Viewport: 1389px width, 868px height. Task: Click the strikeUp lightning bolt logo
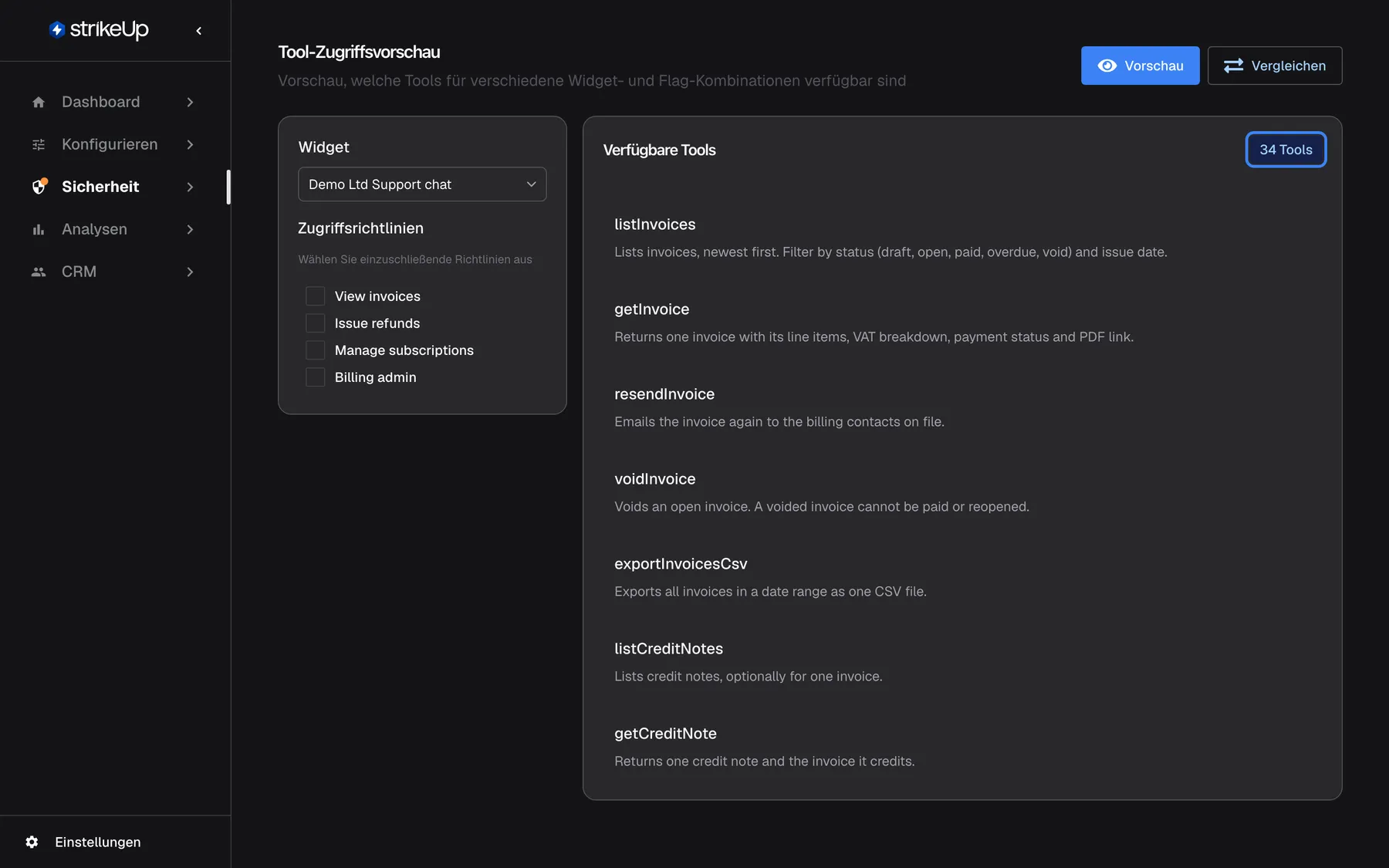(57, 29)
